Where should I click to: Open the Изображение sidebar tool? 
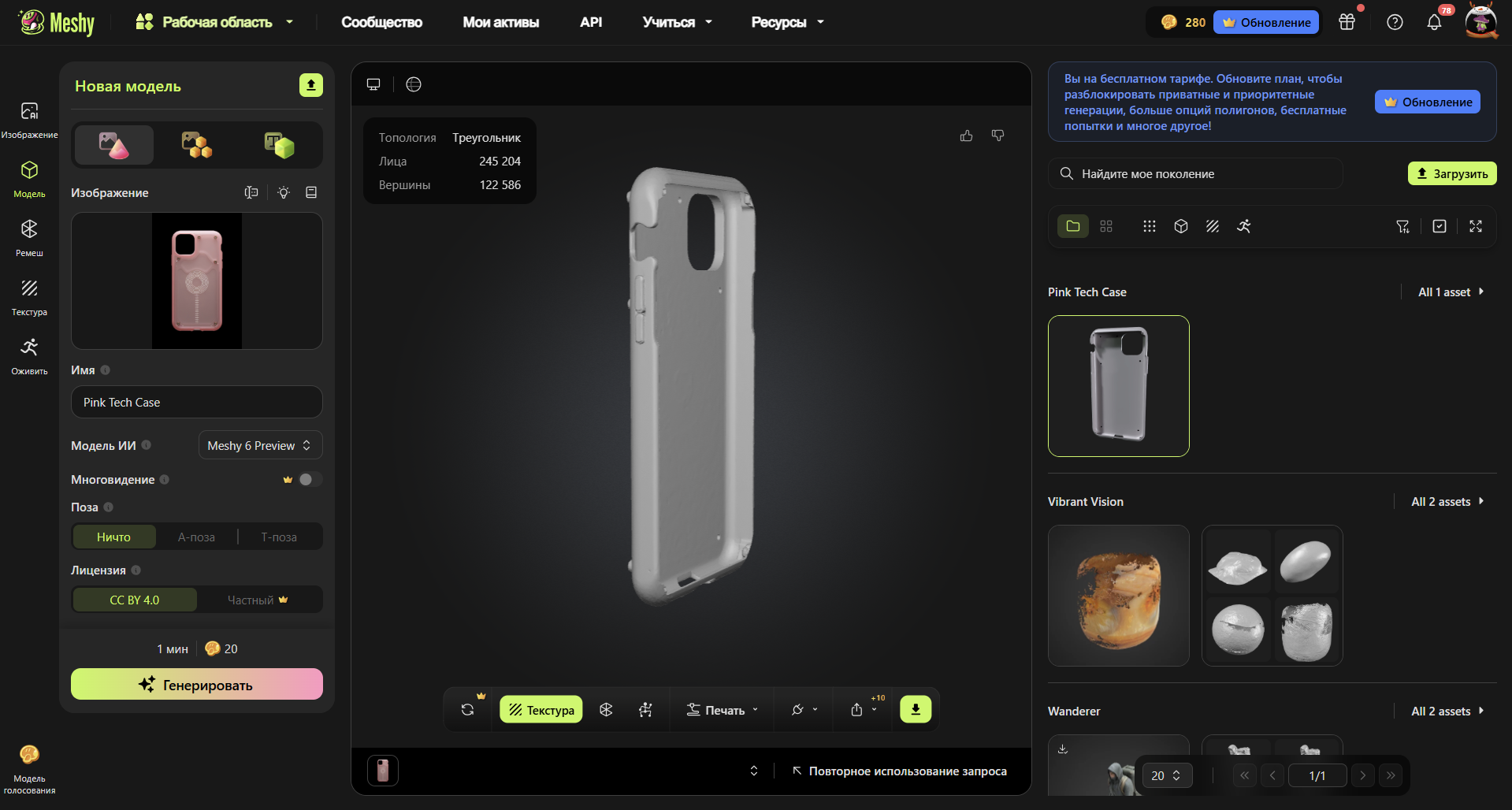(x=29, y=120)
